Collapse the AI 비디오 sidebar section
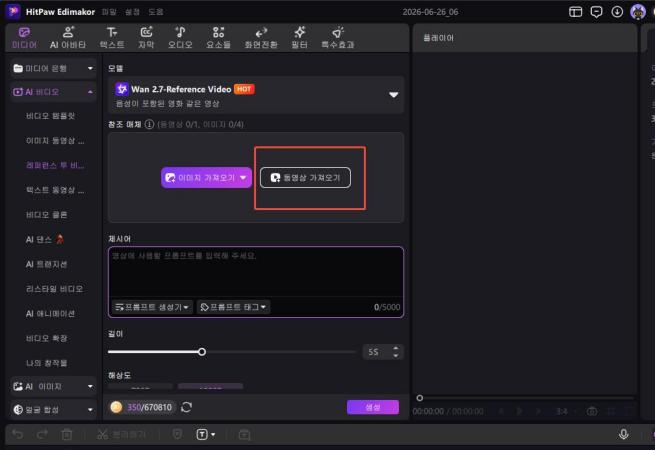 tap(53, 92)
